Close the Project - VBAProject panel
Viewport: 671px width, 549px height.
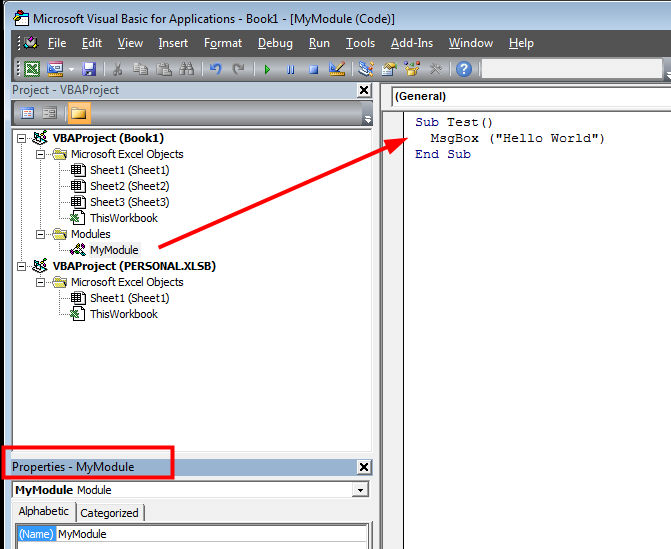364,90
